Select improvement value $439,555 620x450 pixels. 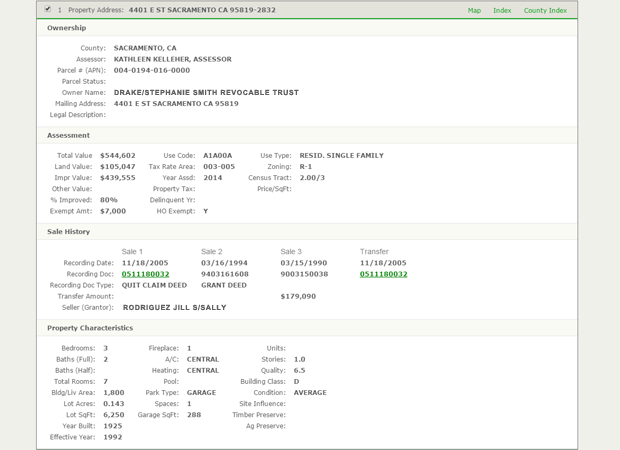118,178
